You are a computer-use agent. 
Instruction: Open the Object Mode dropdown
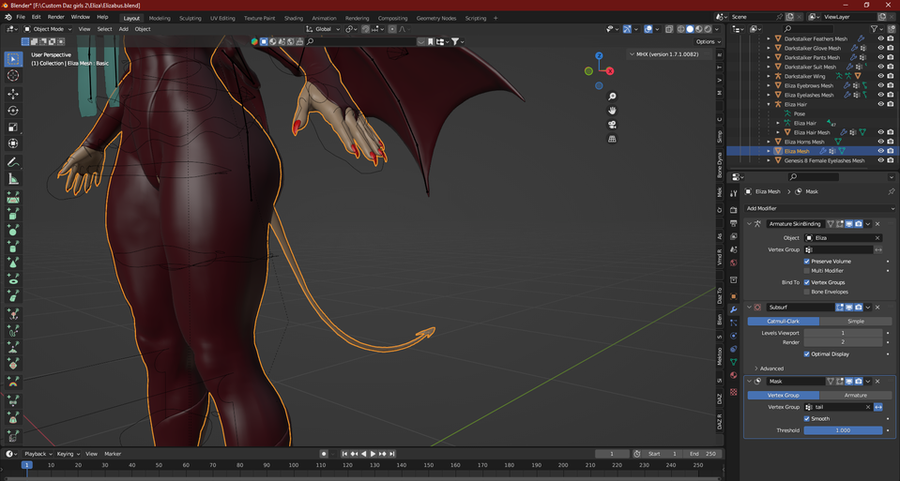tap(50, 29)
